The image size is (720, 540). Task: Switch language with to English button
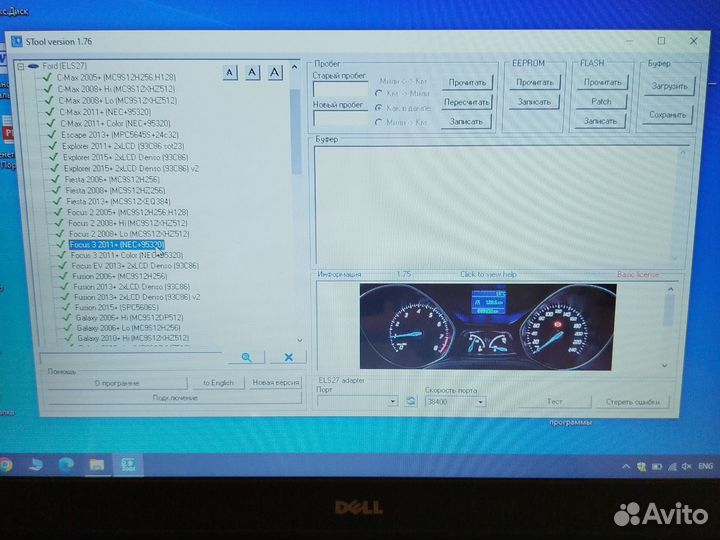pos(218,382)
